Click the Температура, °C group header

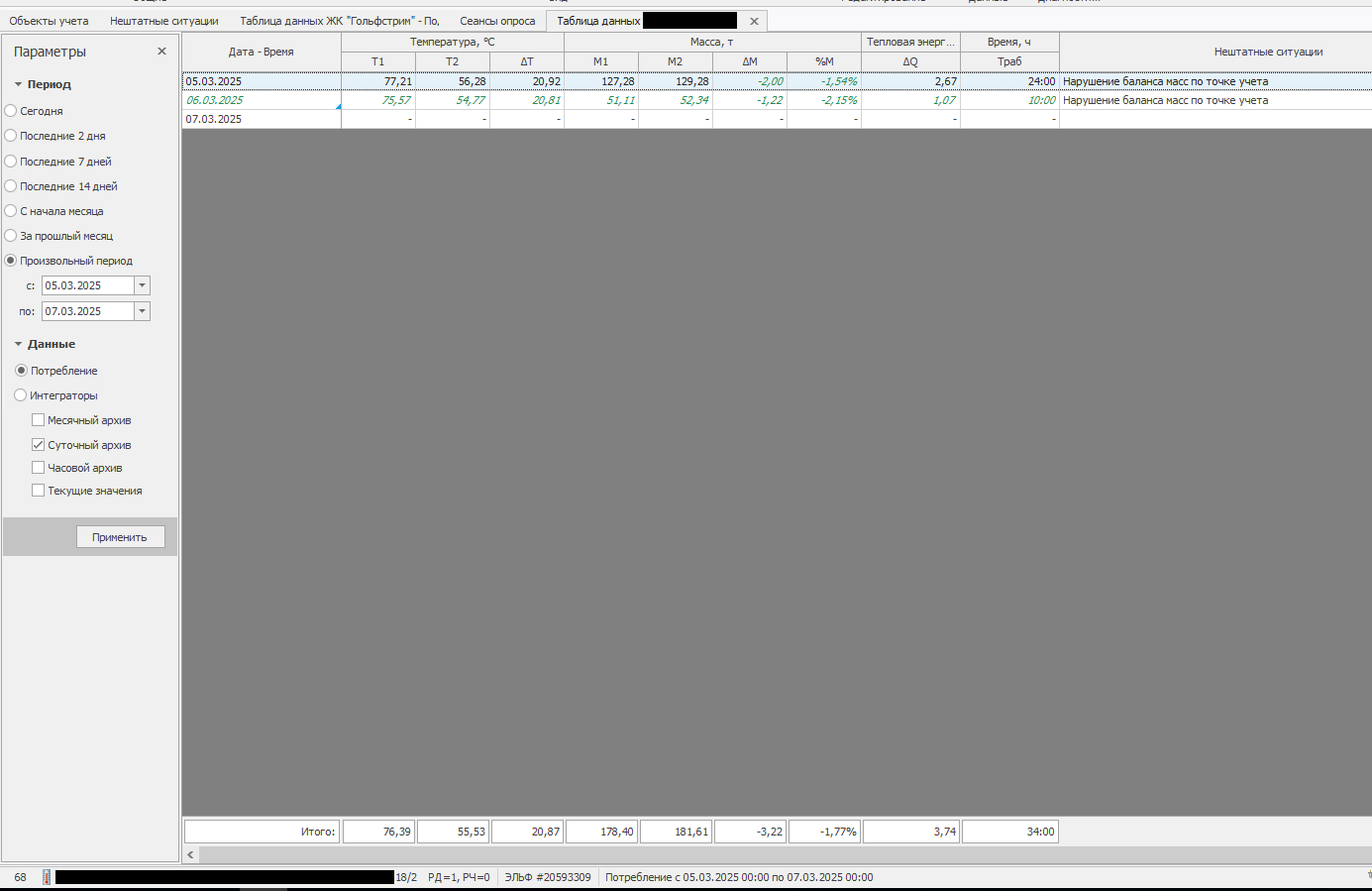point(453,42)
